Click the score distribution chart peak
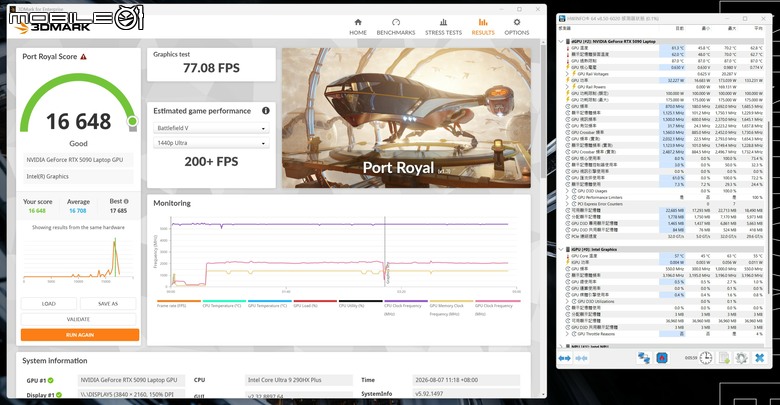 [115, 243]
